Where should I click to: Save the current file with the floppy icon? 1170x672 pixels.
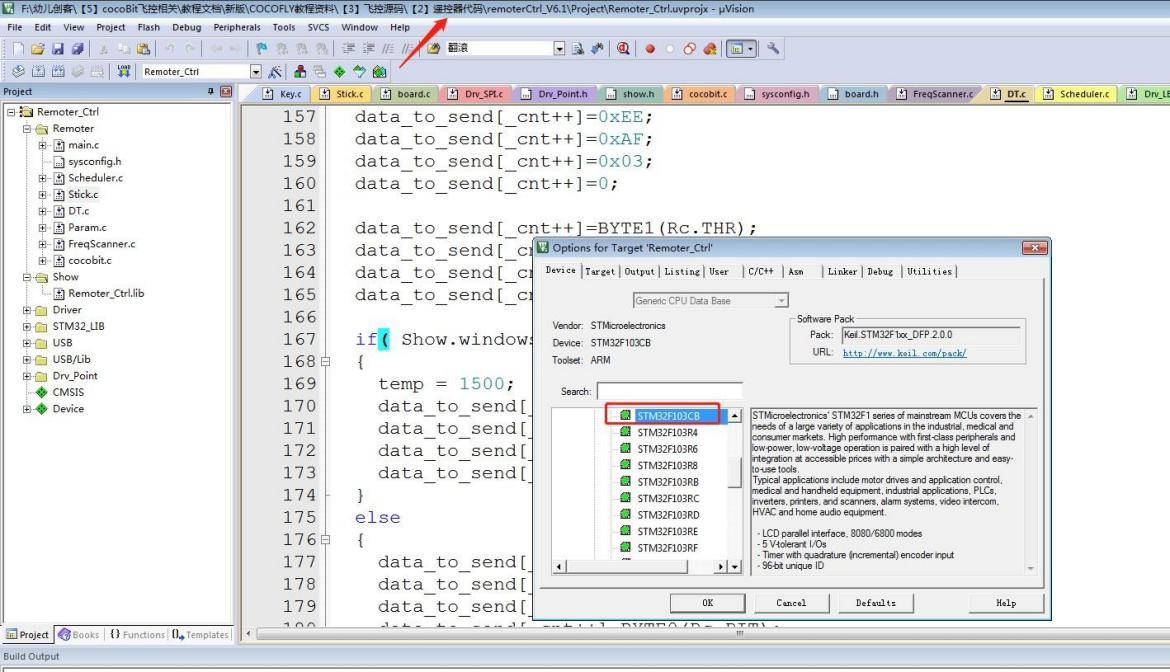coord(57,49)
